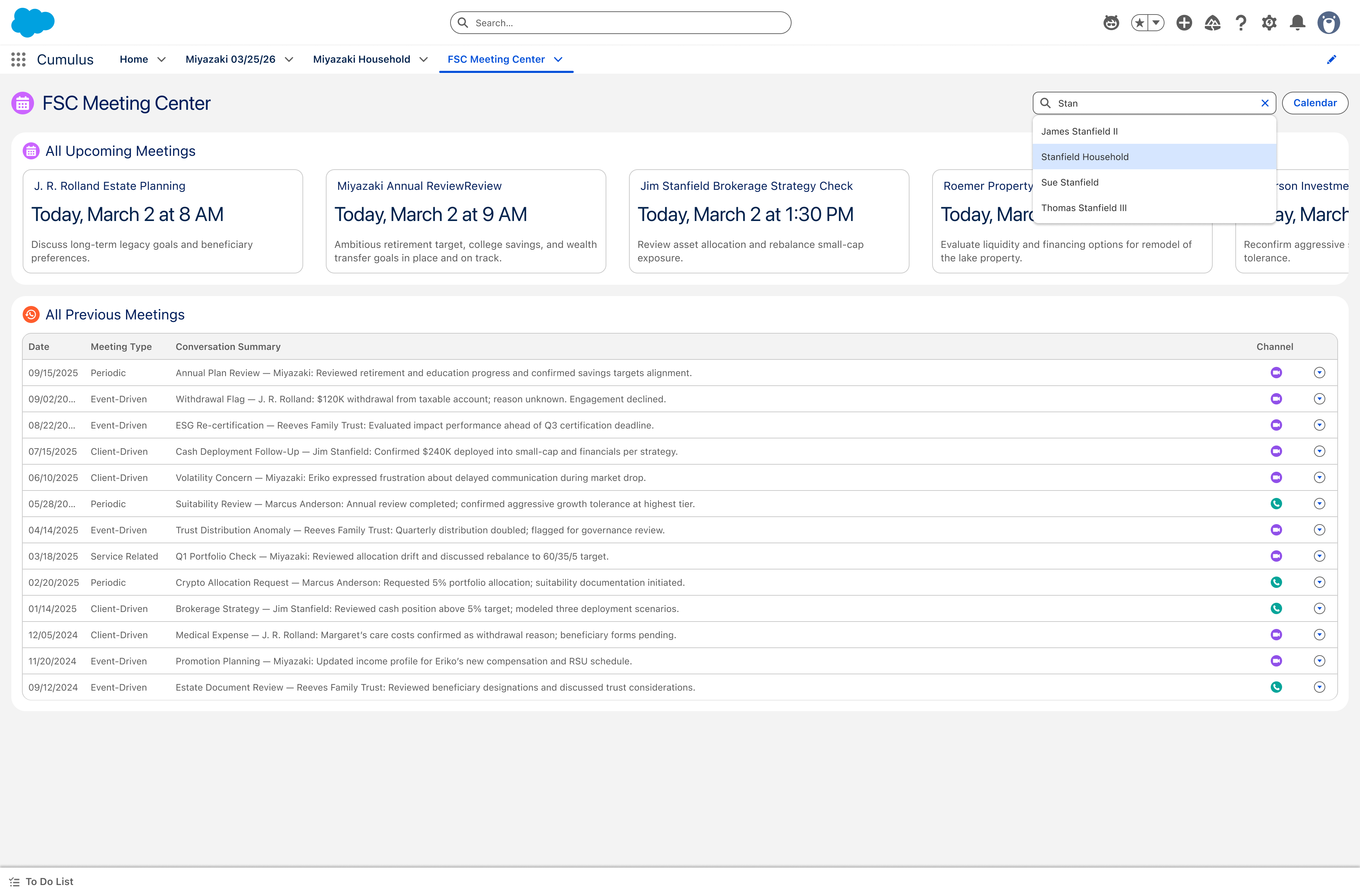This screenshot has height=896, width=1360.
Task: Click the Date column header
Action: click(39, 347)
